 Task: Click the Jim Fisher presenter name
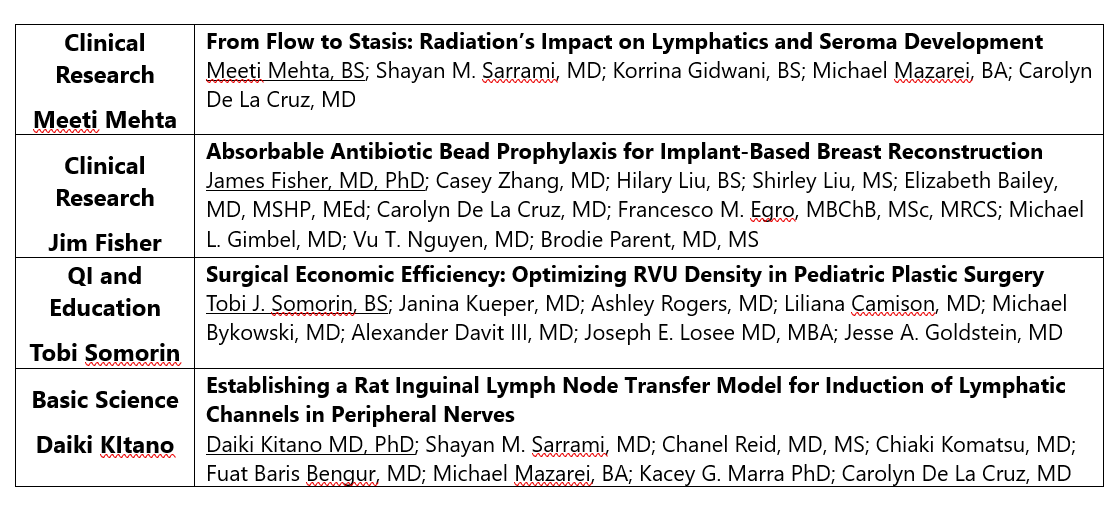pos(105,243)
